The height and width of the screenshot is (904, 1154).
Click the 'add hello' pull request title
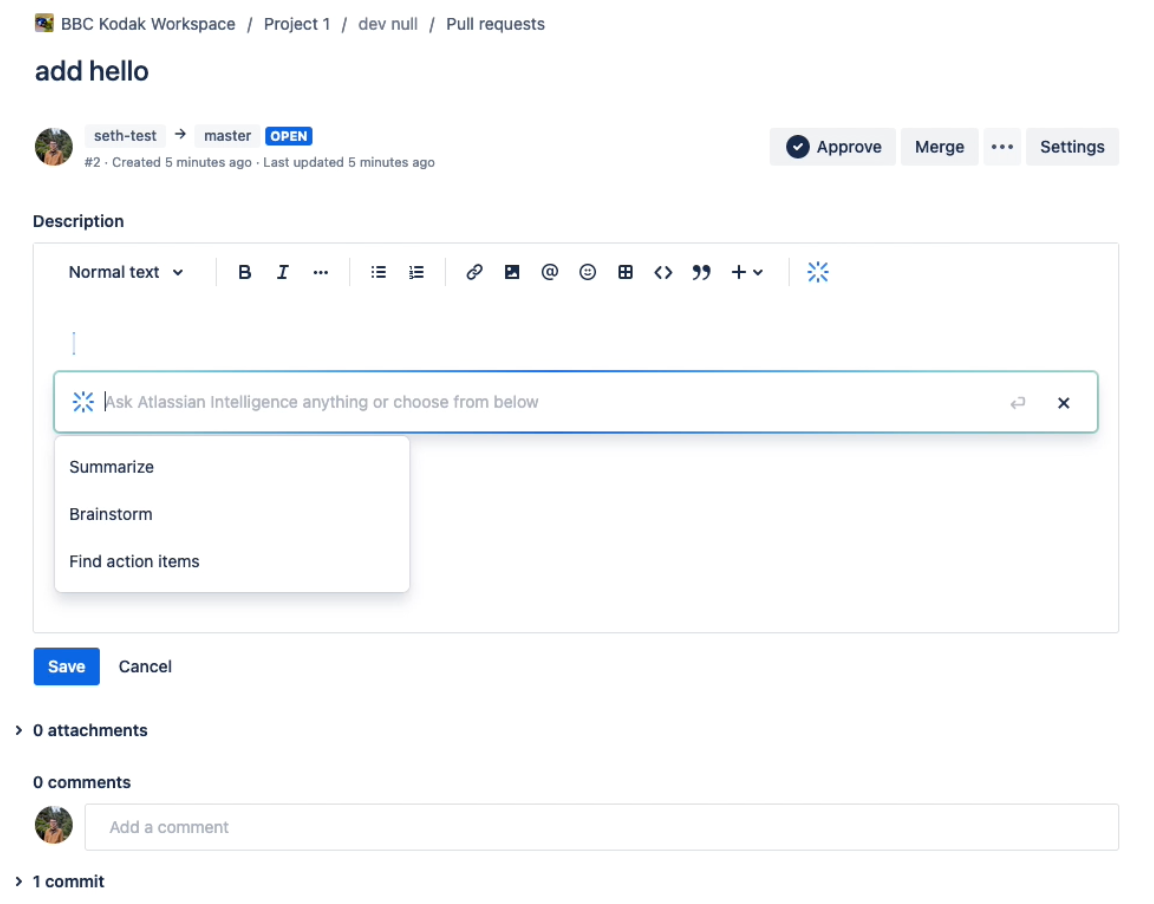tap(92, 71)
